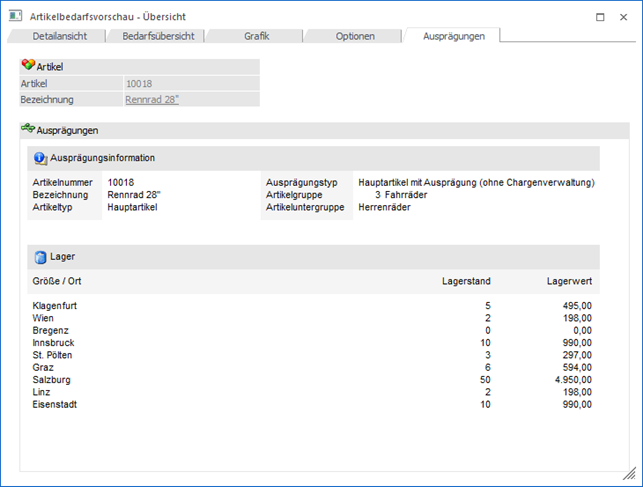This screenshot has height=487, width=643.
Task: Click the Größe / Ort column header
Action: coord(57,281)
